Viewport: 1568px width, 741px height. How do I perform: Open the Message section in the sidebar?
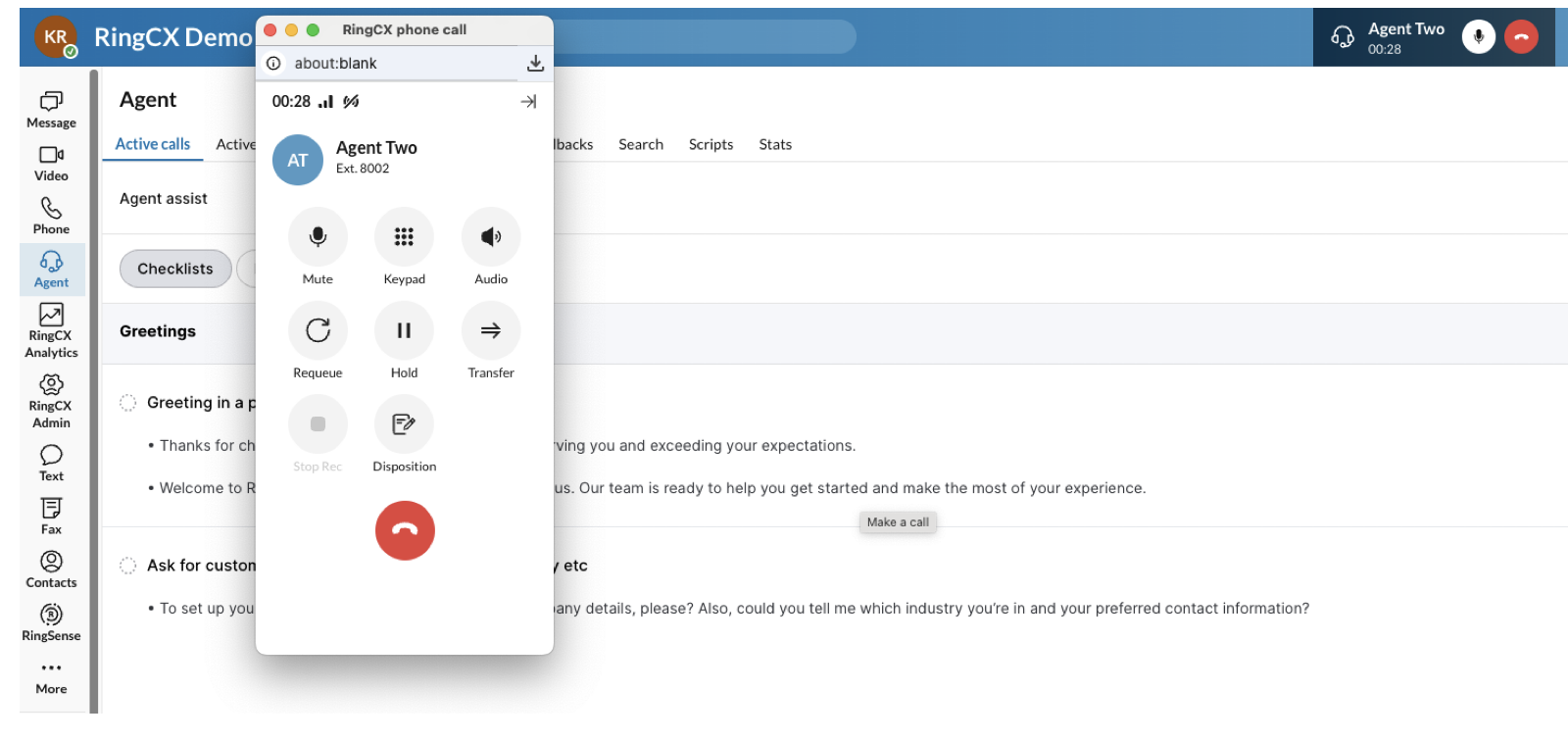click(51, 110)
